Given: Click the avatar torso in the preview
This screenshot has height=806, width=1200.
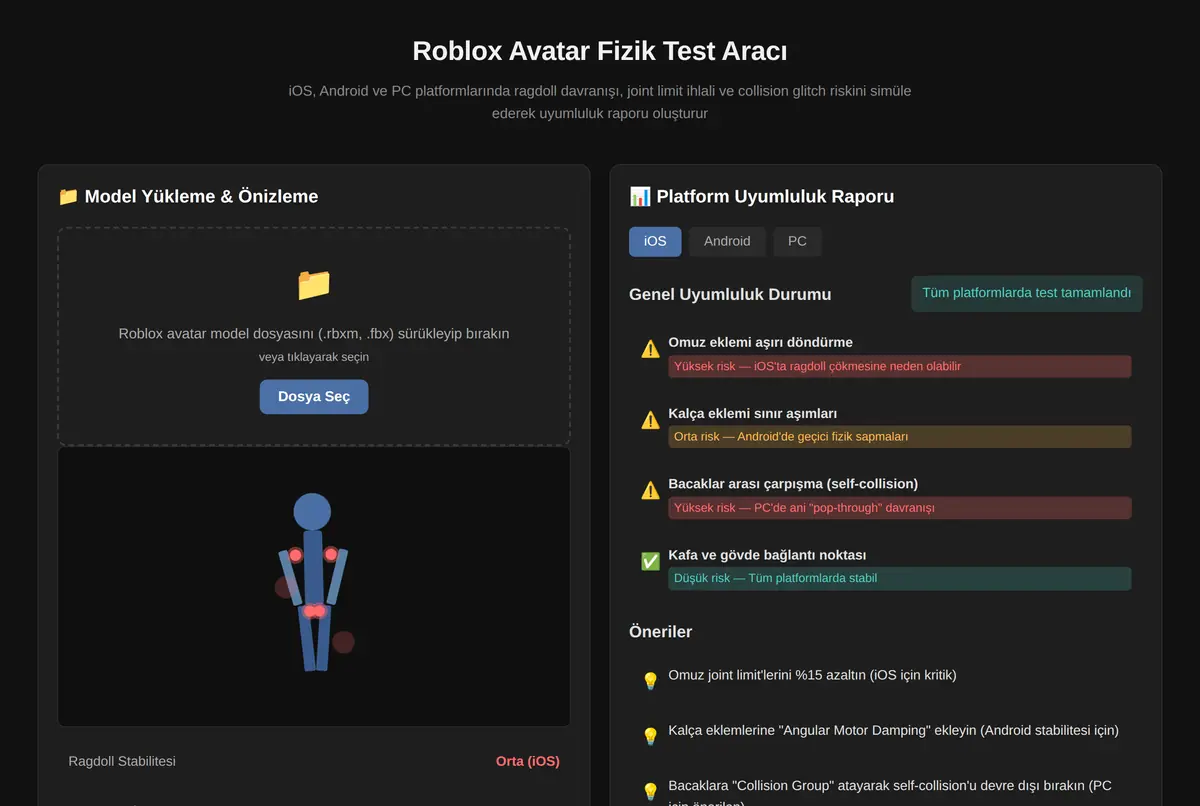Looking at the screenshot, I should click(x=313, y=567).
